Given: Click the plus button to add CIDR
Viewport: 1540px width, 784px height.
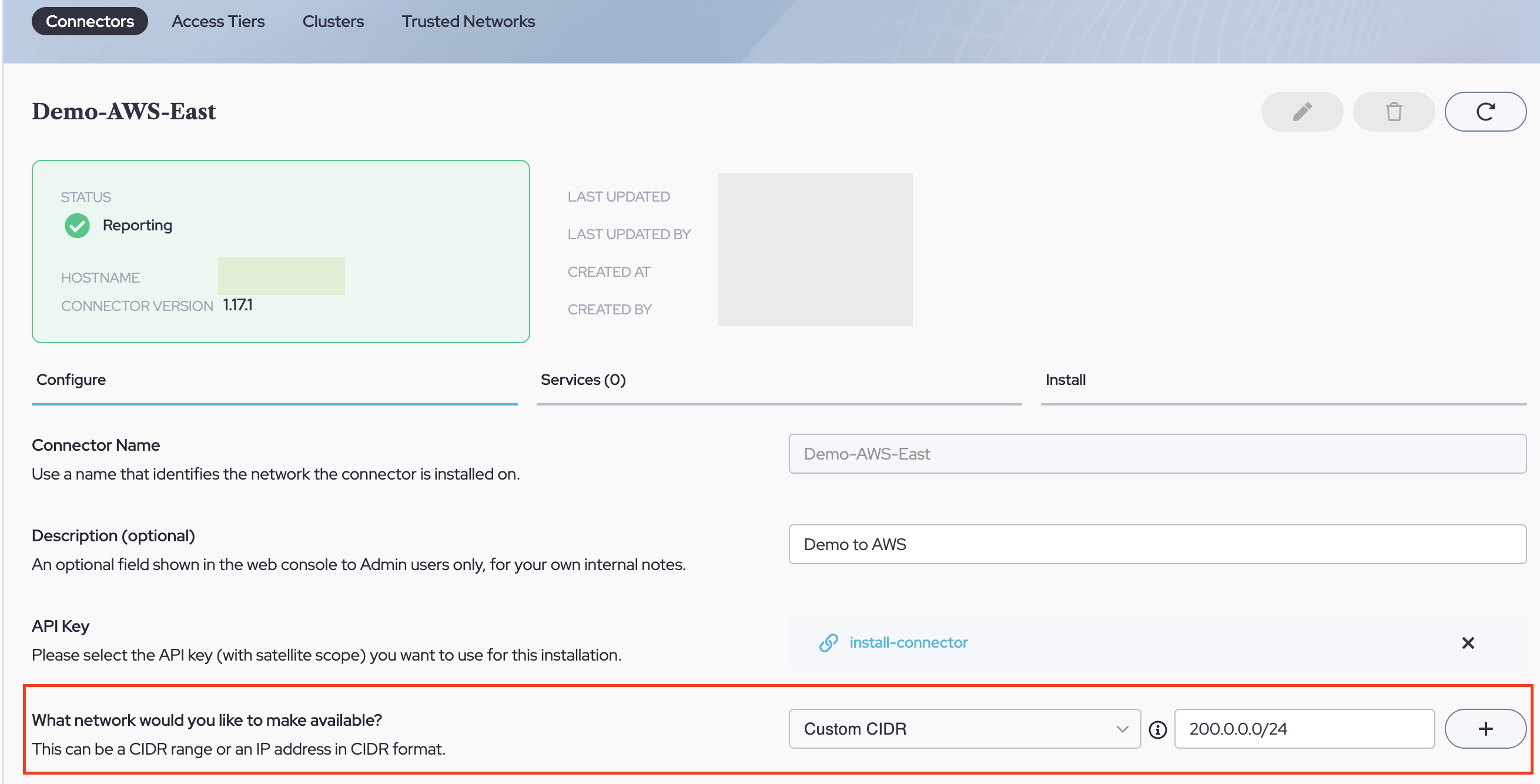Looking at the screenshot, I should [x=1485, y=728].
